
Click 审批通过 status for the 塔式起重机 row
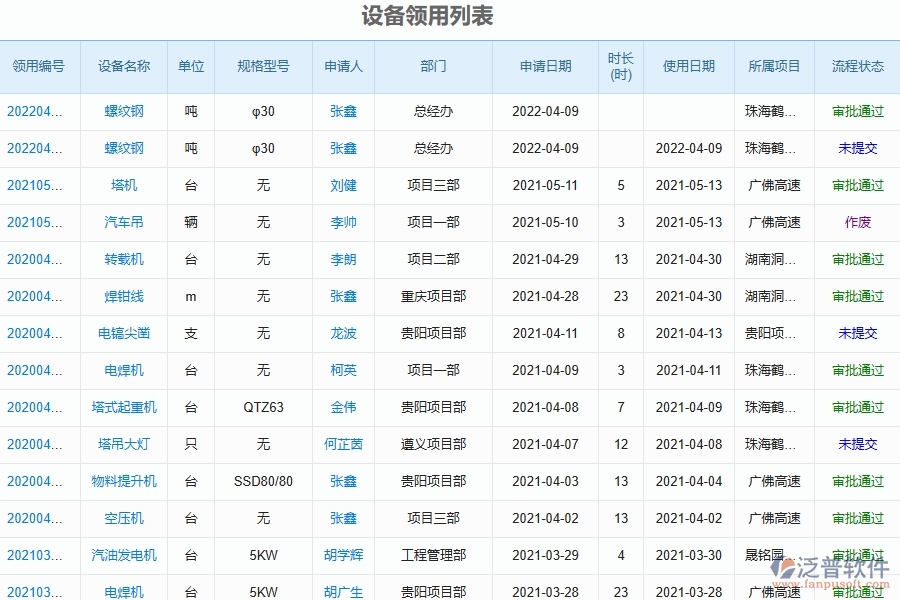click(x=857, y=408)
